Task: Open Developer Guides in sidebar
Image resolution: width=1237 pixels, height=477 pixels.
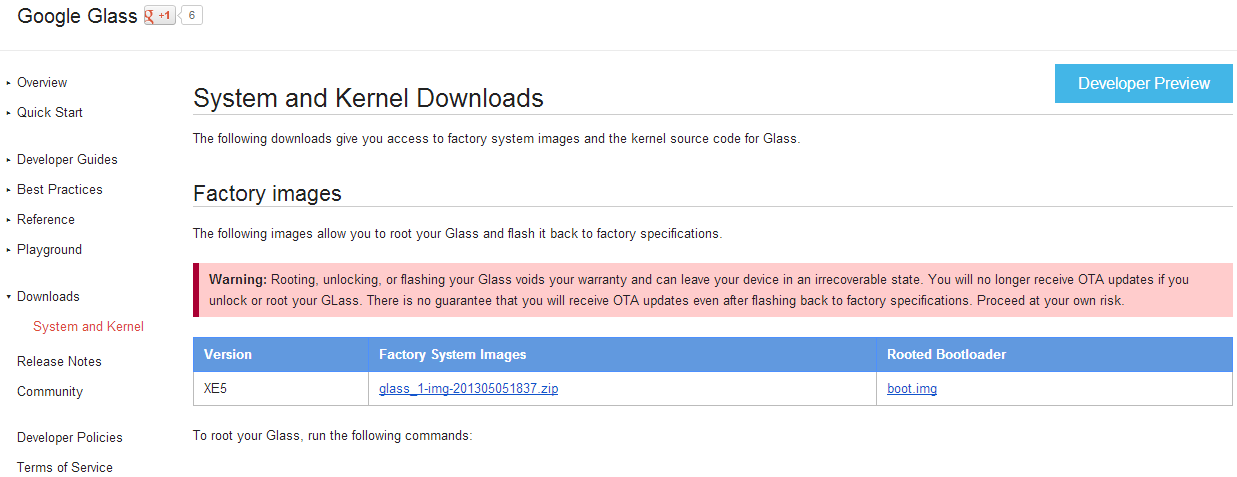Action: click(x=67, y=160)
